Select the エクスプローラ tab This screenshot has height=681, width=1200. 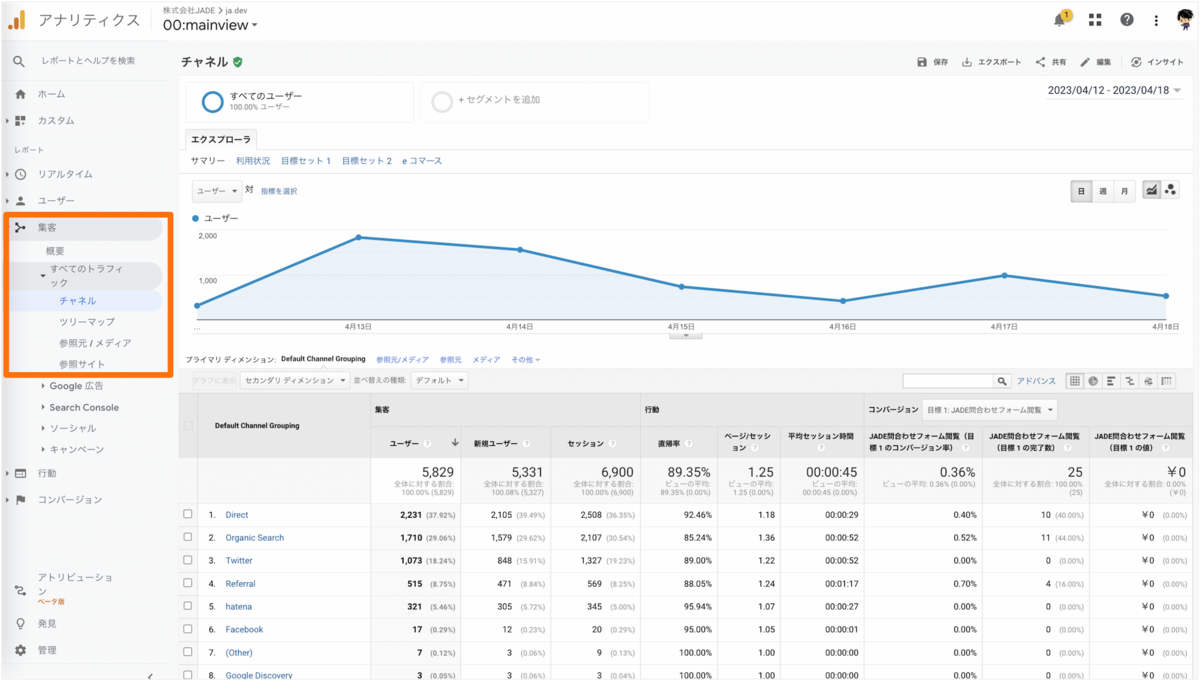[x=222, y=139]
